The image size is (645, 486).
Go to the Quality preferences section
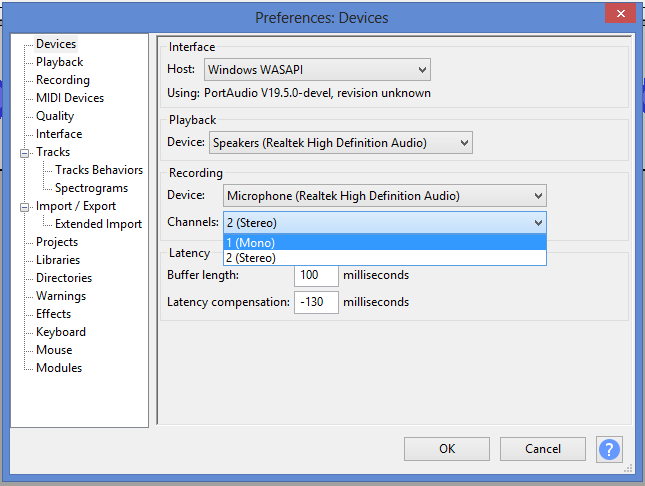[x=55, y=116]
